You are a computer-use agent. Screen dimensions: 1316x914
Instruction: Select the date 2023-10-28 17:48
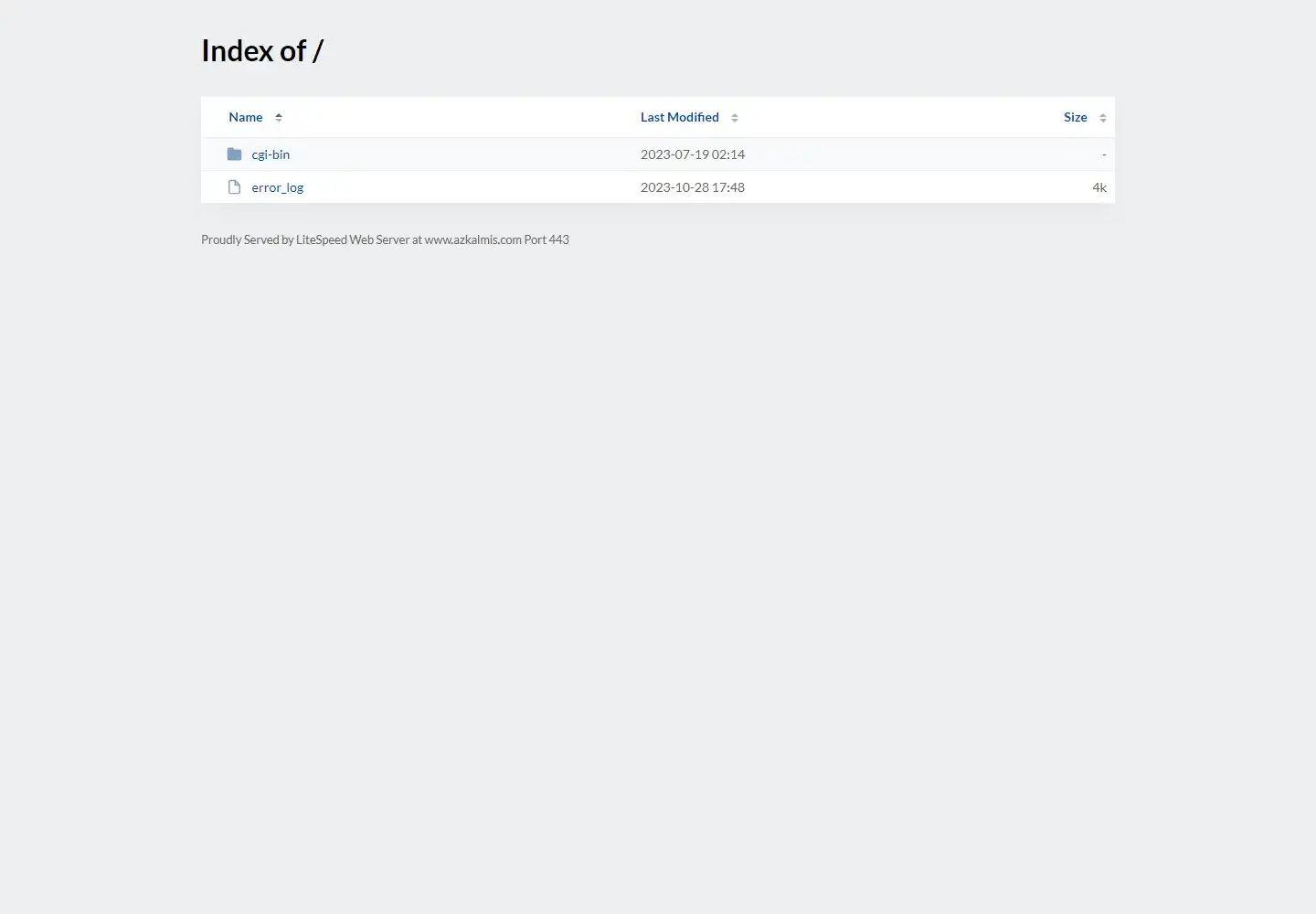click(693, 187)
